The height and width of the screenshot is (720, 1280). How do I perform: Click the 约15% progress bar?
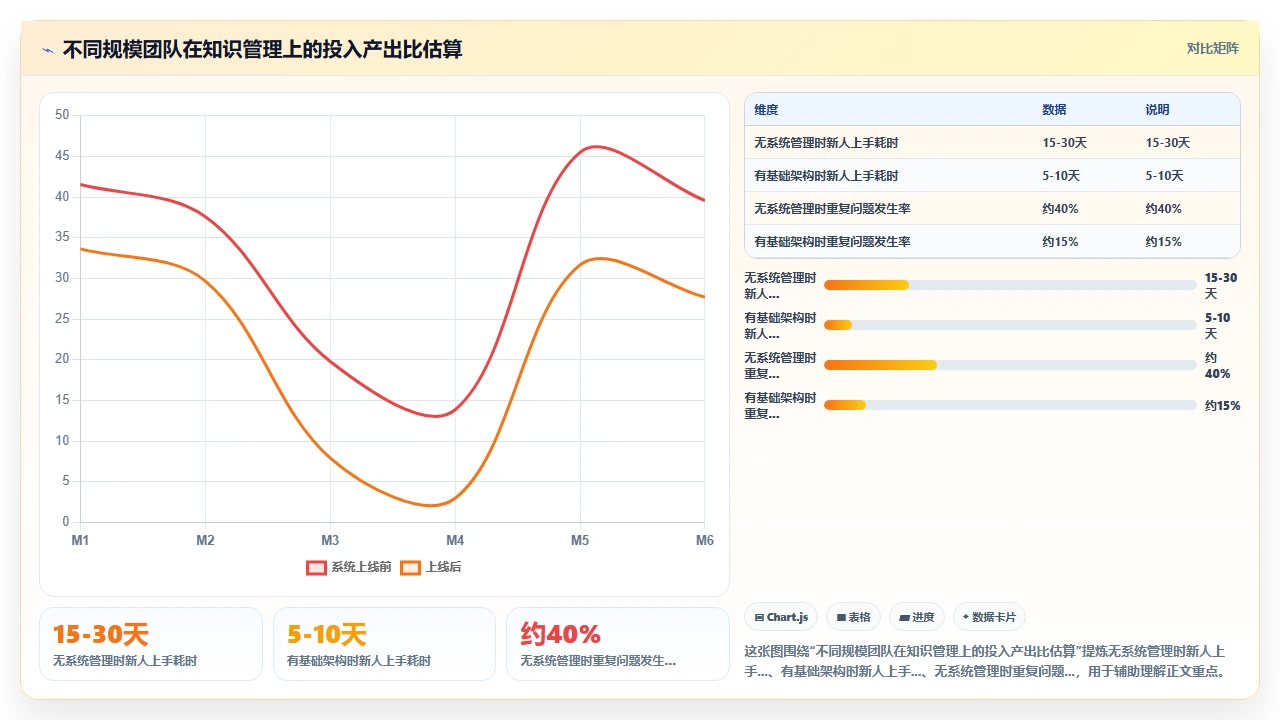(1010, 405)
